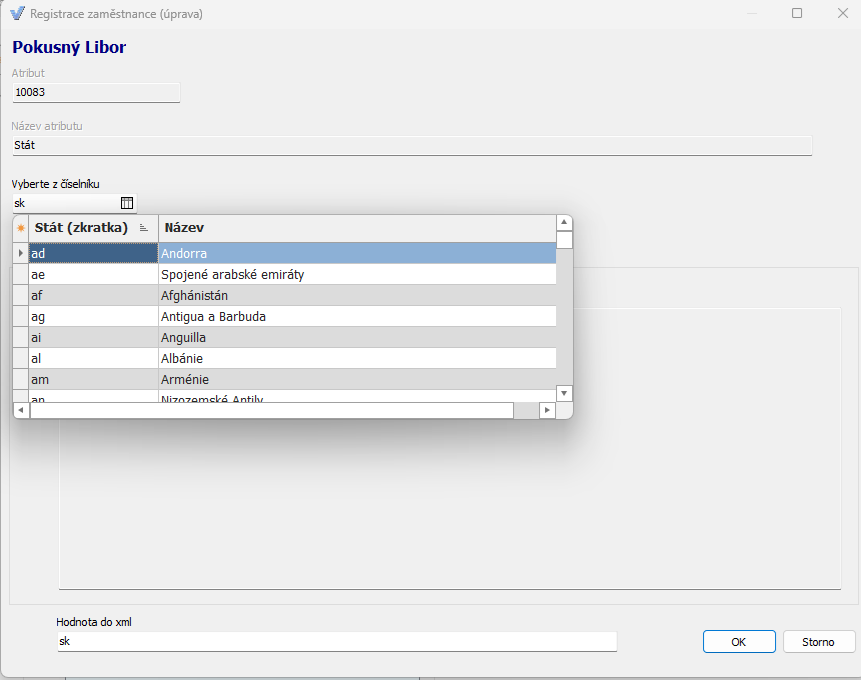This screenshot has width=861, height=680.
Task: Sort by the Stát (zkratka) column header
Action: point(82,228)
